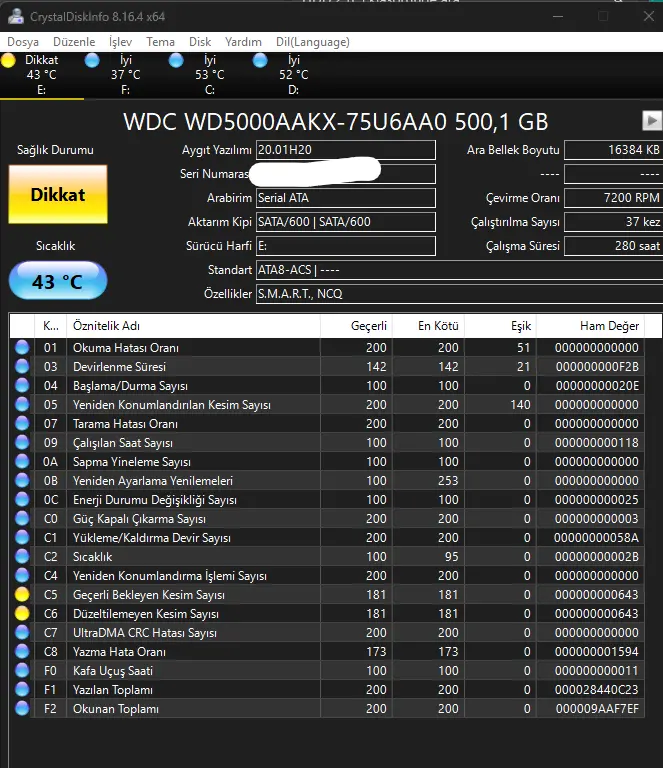Click the Aygıt Yazılımı field 20.01H20
The height and width of the screenshot is (768, 663).
point(346,150)
